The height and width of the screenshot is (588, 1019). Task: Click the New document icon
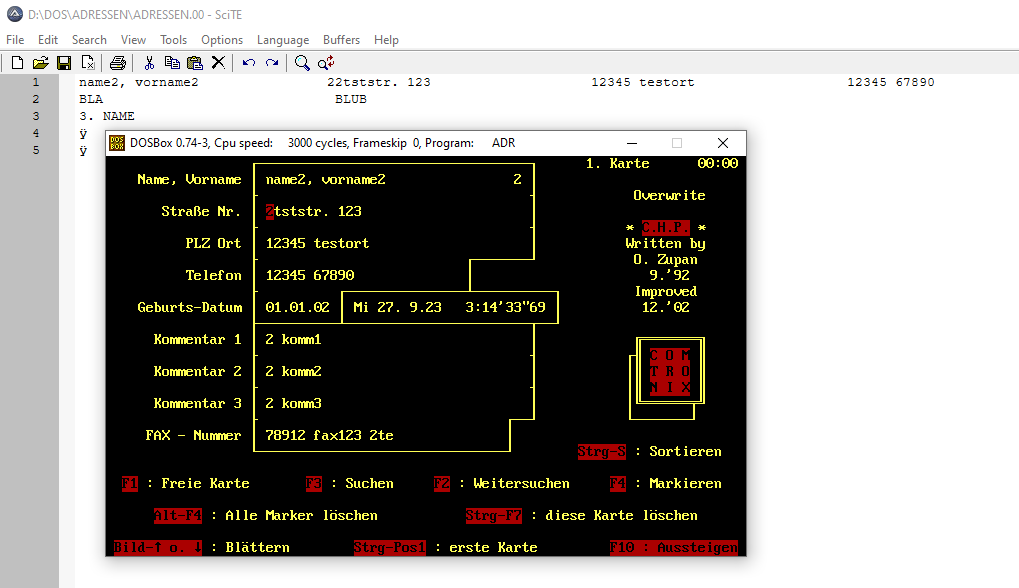click(x=17, y=63)
